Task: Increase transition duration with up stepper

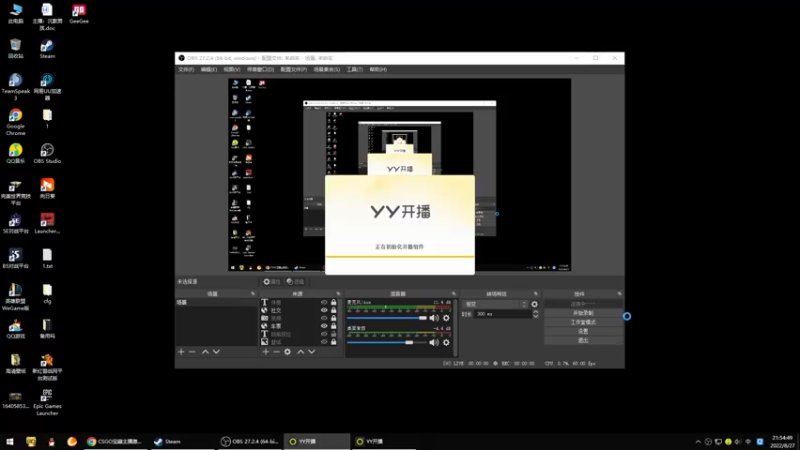Action: pyautogui.click(x=535, y=312)
